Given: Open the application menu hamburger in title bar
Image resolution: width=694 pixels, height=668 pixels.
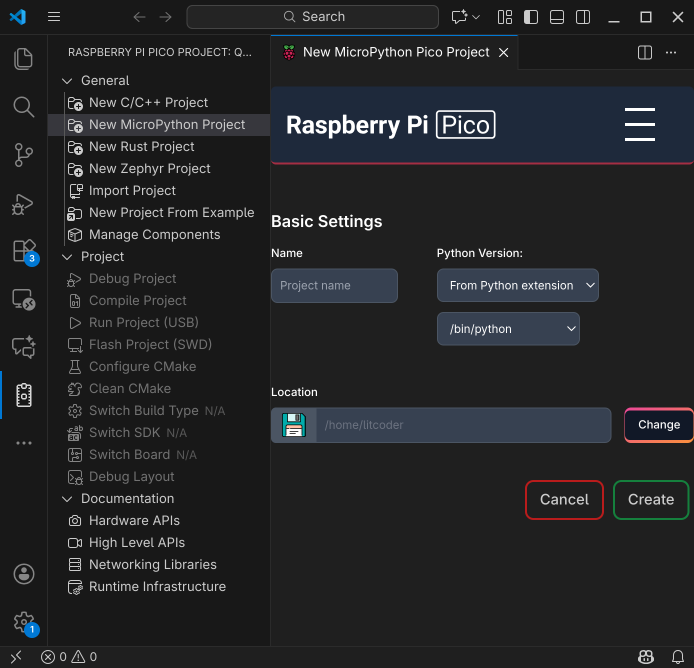Looking at the screenshot, I should coord(54,17).
